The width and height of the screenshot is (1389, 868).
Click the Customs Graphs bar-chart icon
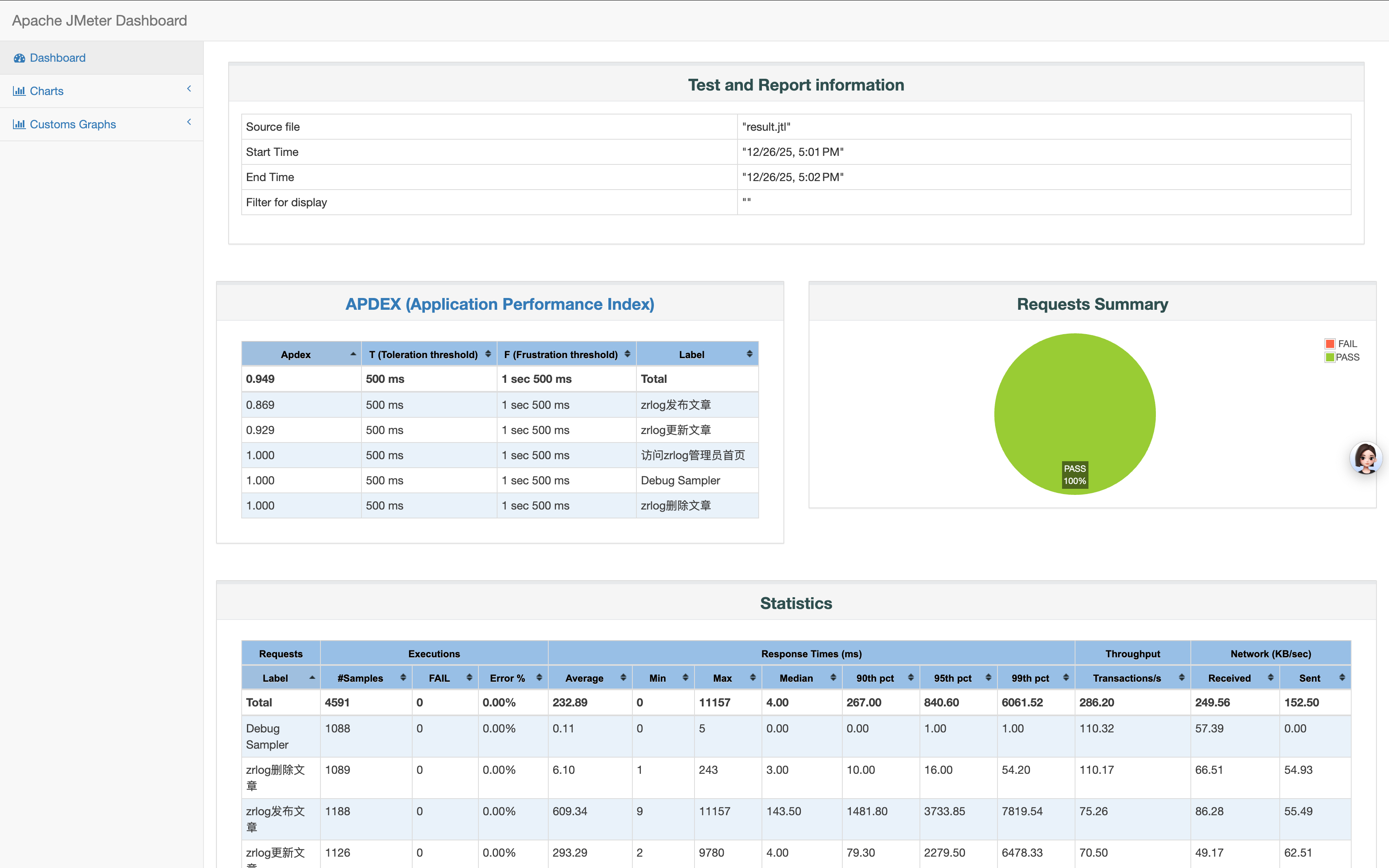point(19,125)
